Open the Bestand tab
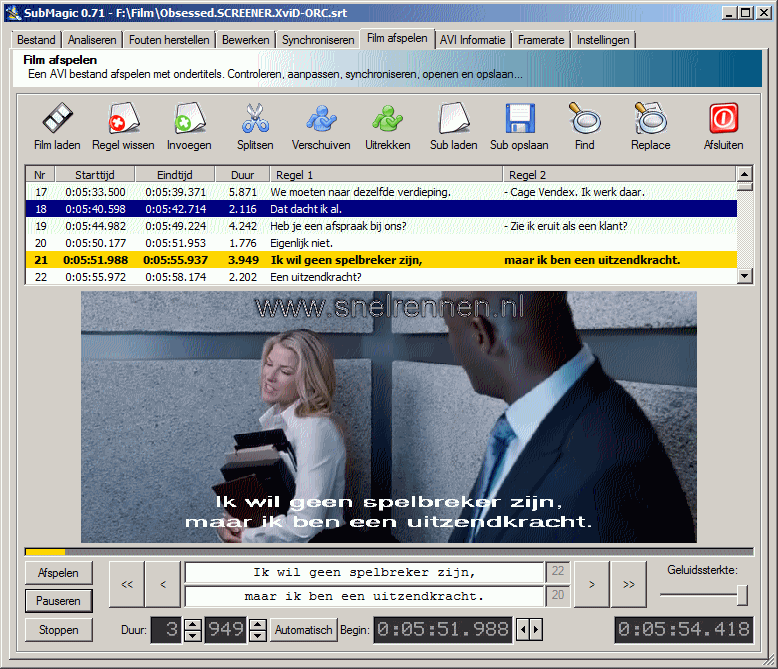Viewport: 778px width, 669px height. [x=36, y=40]
